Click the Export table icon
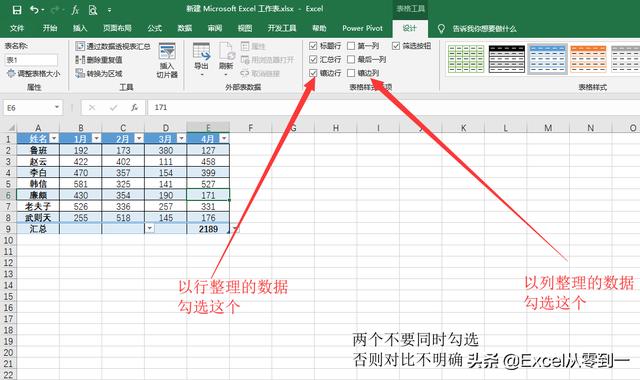The width and height of the screenshot is (640, 380). pos(201,51)
